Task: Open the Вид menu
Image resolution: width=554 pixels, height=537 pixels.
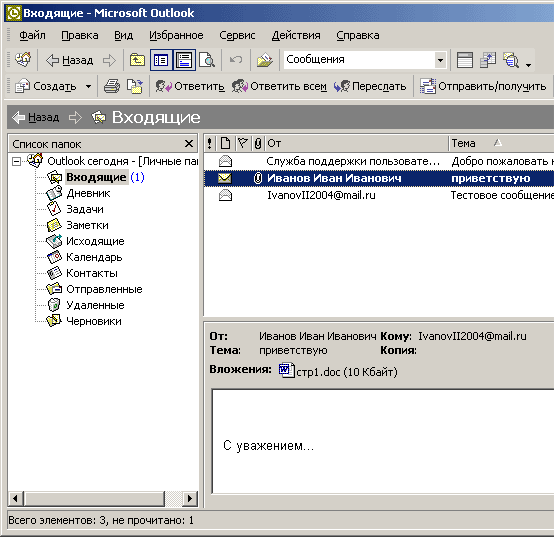Action: point(124,35)
